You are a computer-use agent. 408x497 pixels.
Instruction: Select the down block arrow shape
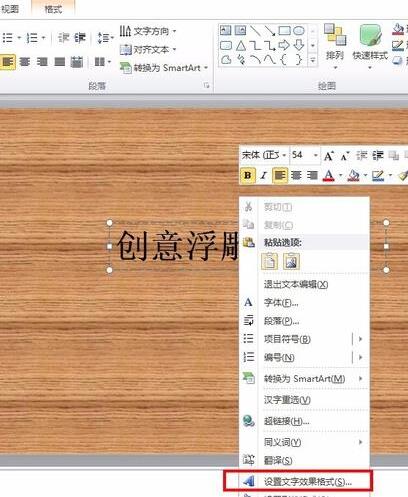299,45
